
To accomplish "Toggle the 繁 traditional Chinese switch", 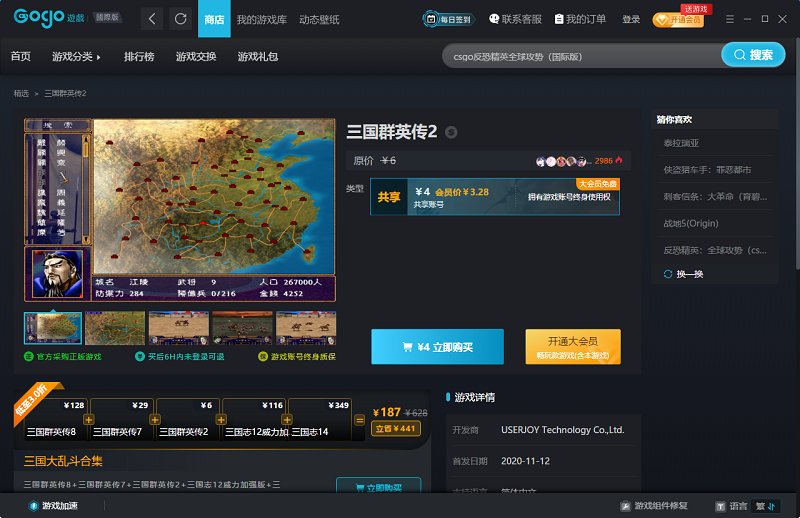I will point(766,506).
